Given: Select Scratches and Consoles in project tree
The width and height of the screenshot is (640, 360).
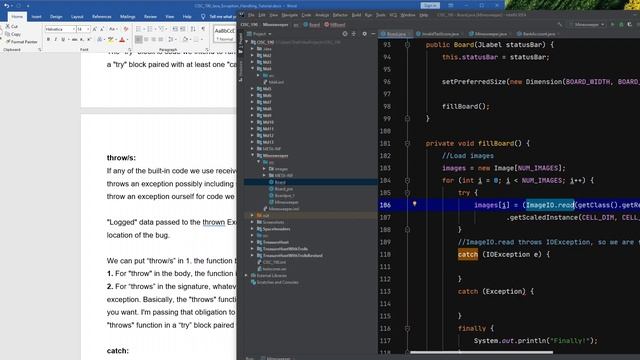Looking at the screenshot, I should (274, 282).
